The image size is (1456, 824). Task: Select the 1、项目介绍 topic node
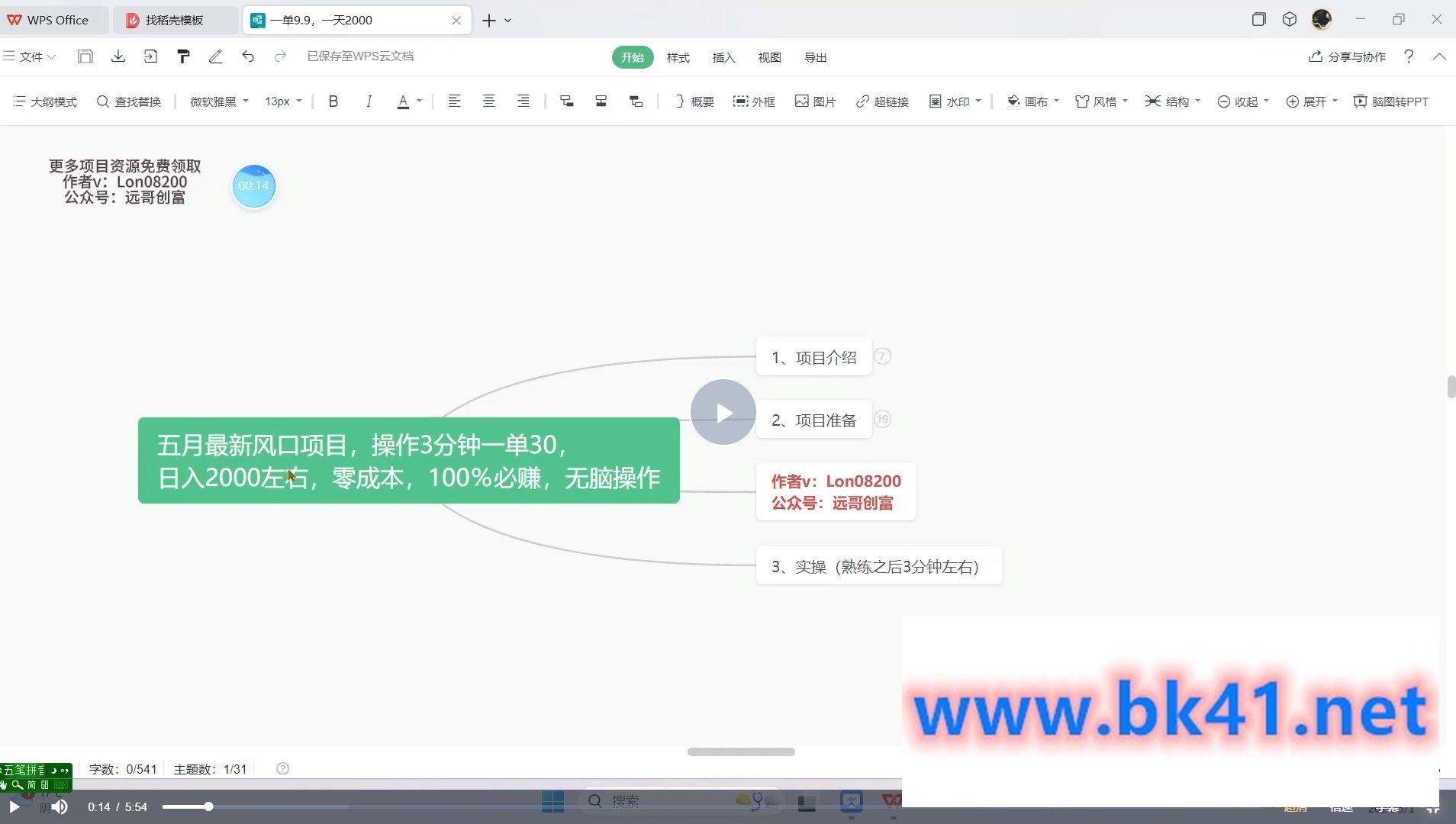tap(813, 357)
